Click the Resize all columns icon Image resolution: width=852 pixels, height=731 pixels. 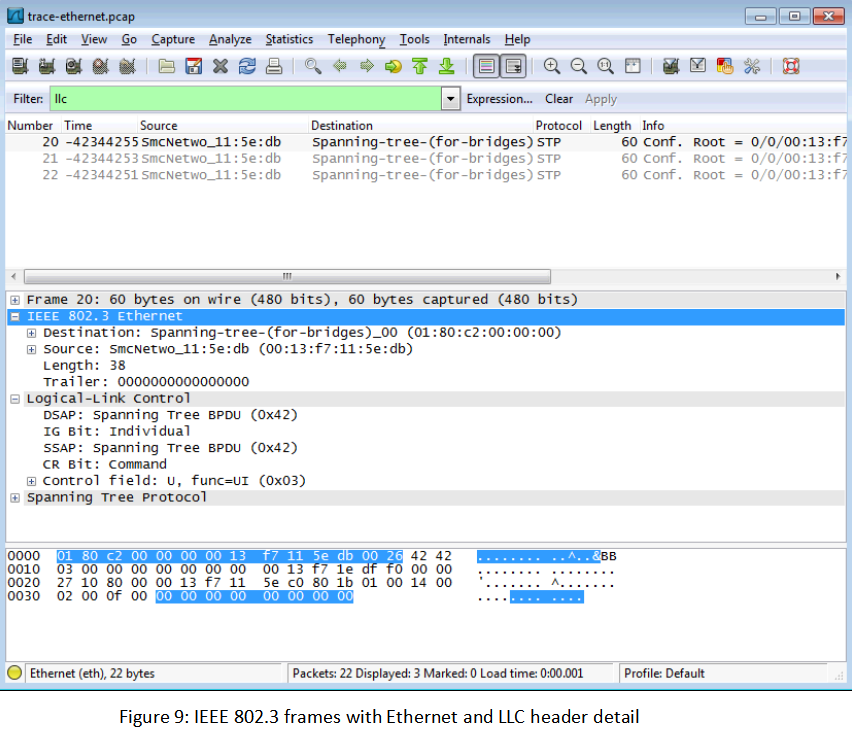click(632, 66)
